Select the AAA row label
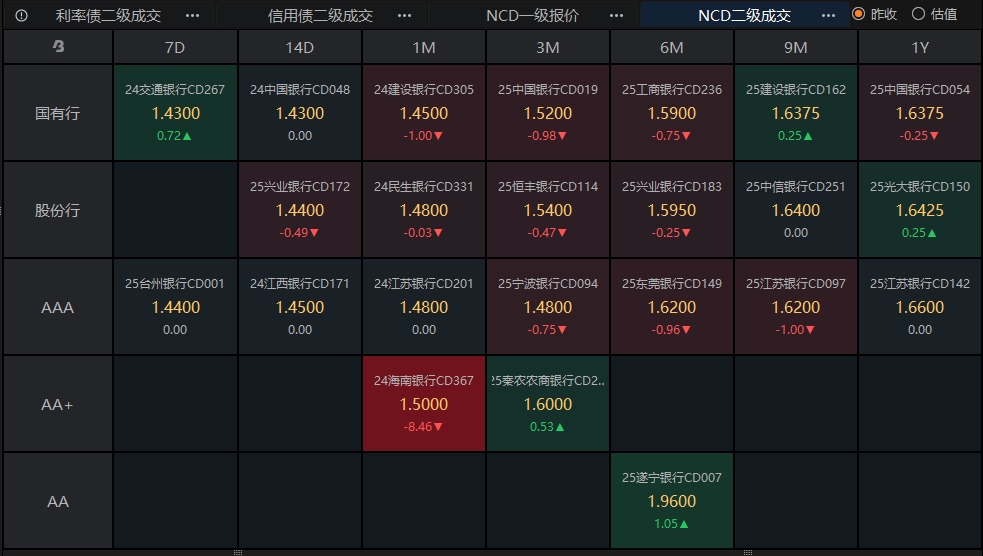Image resolution: width=983 pixels, height=556 pixels. [58, 307]
